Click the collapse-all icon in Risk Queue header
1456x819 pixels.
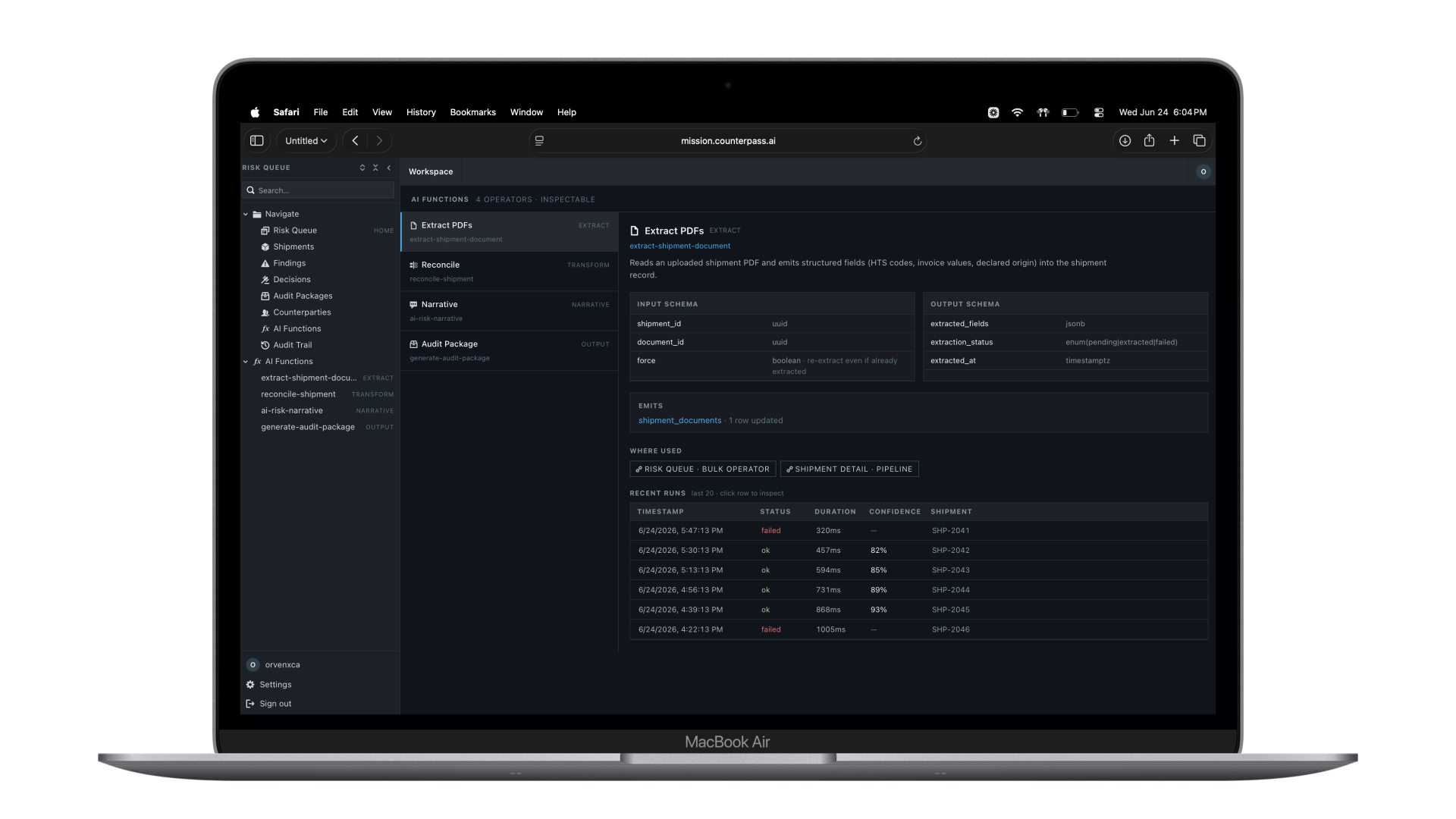coord(375,168)
